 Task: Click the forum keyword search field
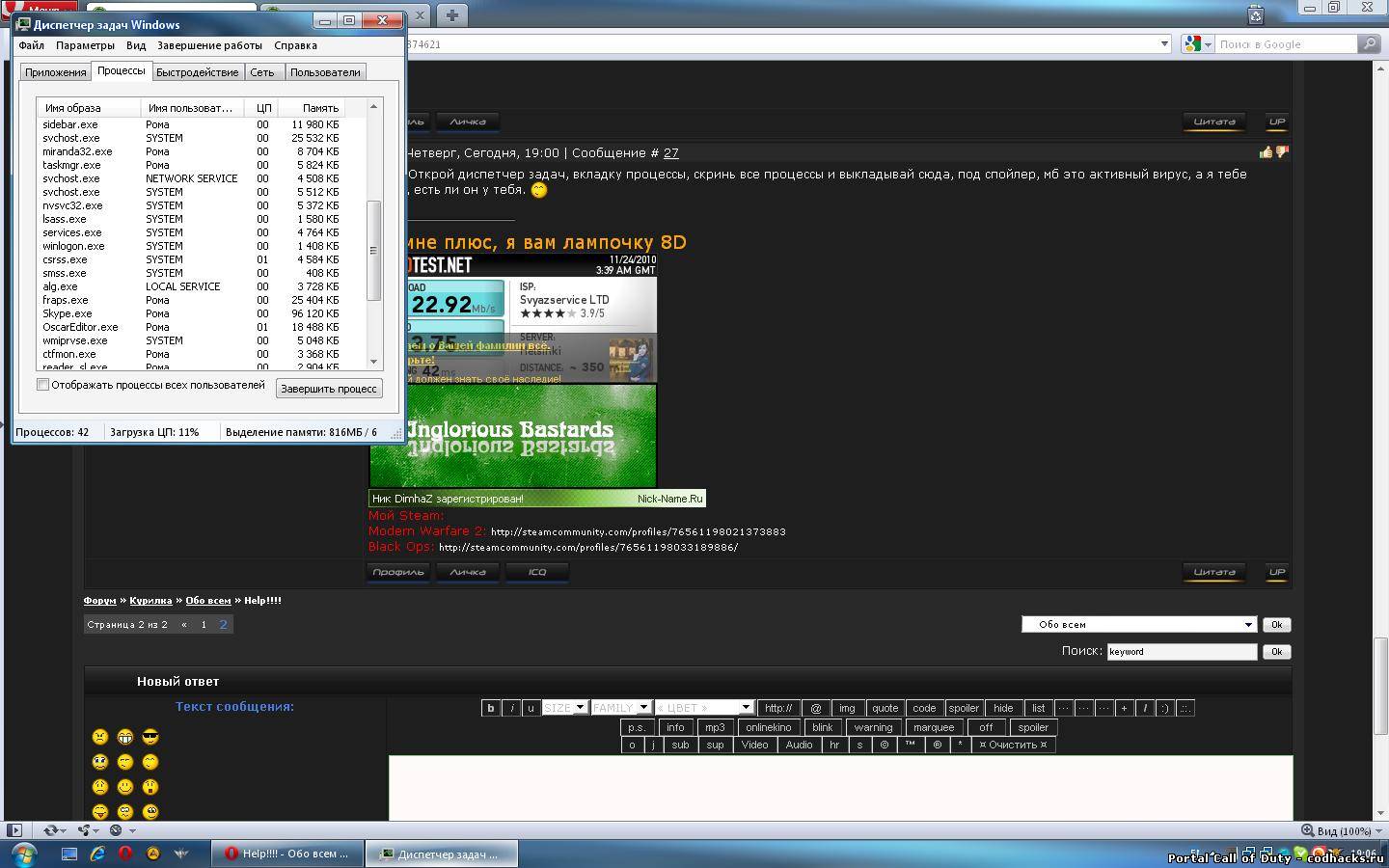click(x=1182, y=651)
